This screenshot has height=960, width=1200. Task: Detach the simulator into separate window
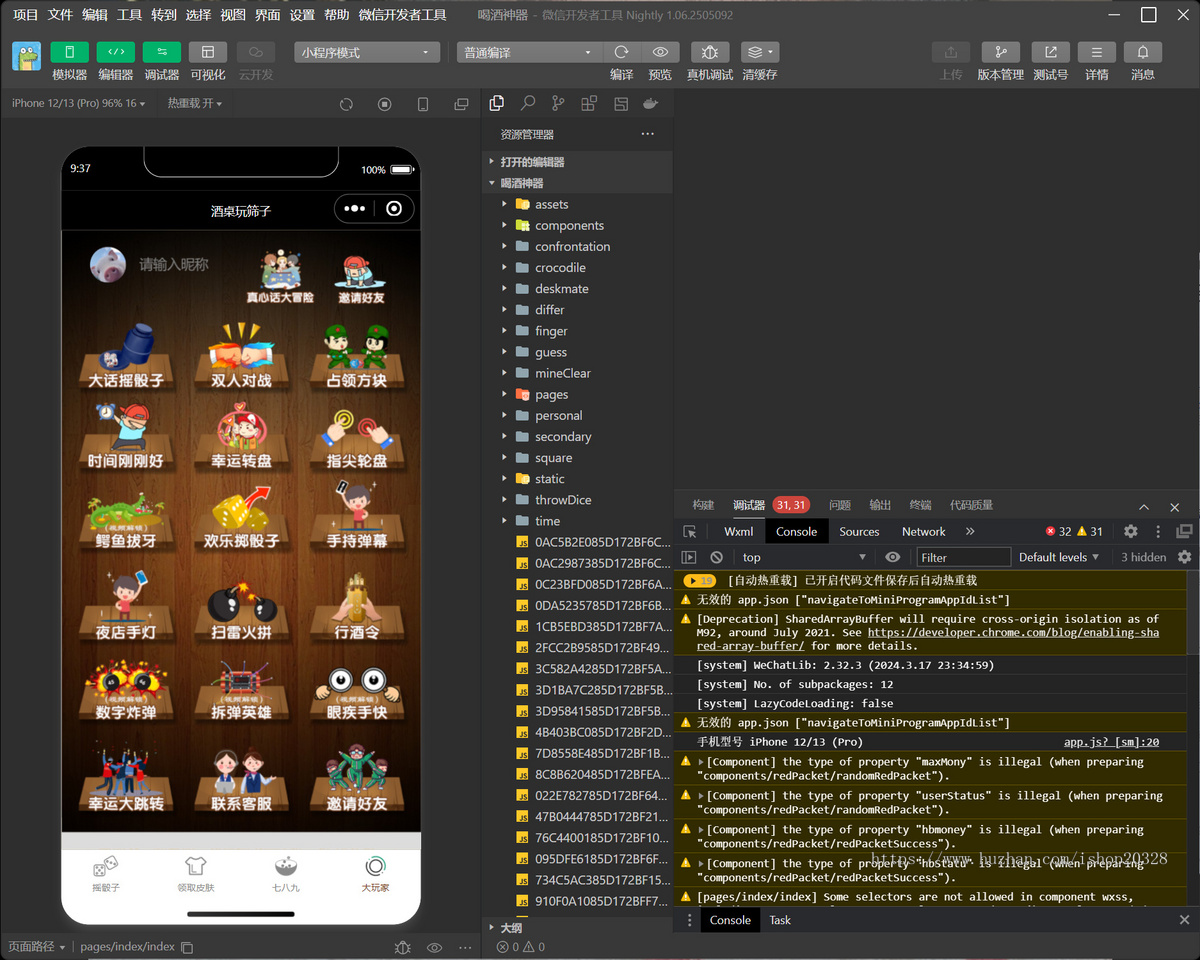tap(461, 104)
